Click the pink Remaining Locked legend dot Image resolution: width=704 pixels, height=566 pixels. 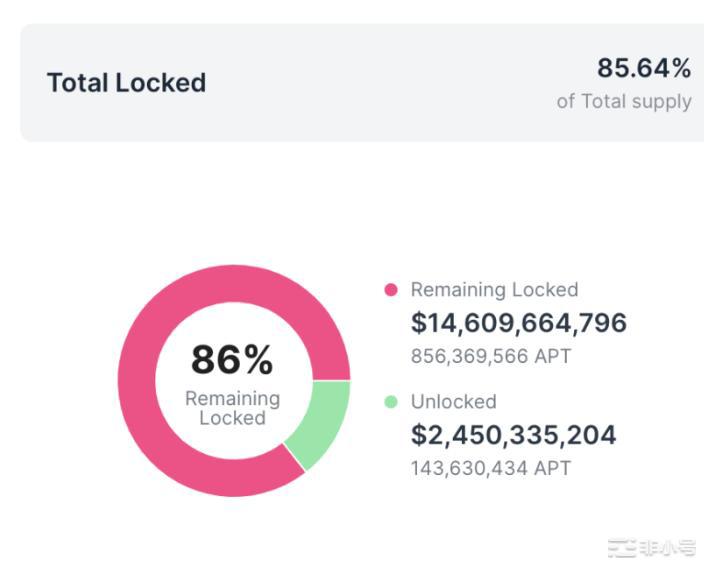[x=391, y=290]
